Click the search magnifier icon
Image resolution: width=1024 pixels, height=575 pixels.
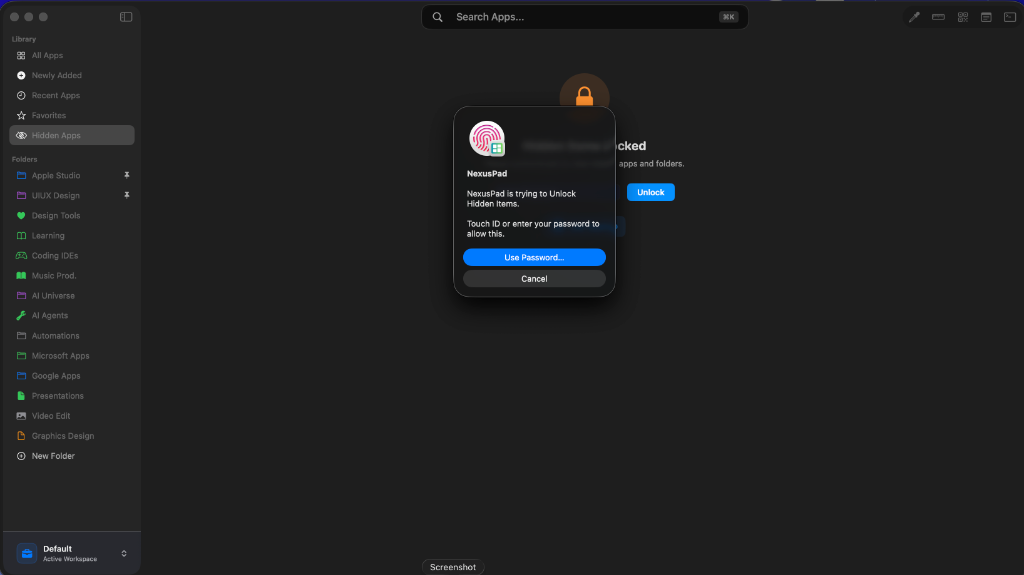pyautogui.click(x=438, y=17)
